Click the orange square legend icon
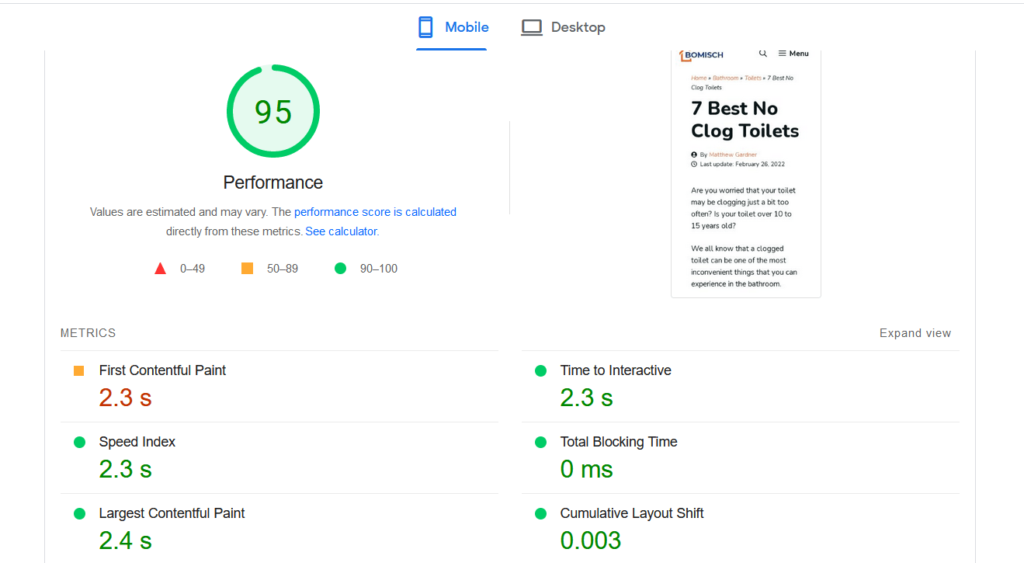Screen dimensions: 1024x563 (x=247, y=268)
